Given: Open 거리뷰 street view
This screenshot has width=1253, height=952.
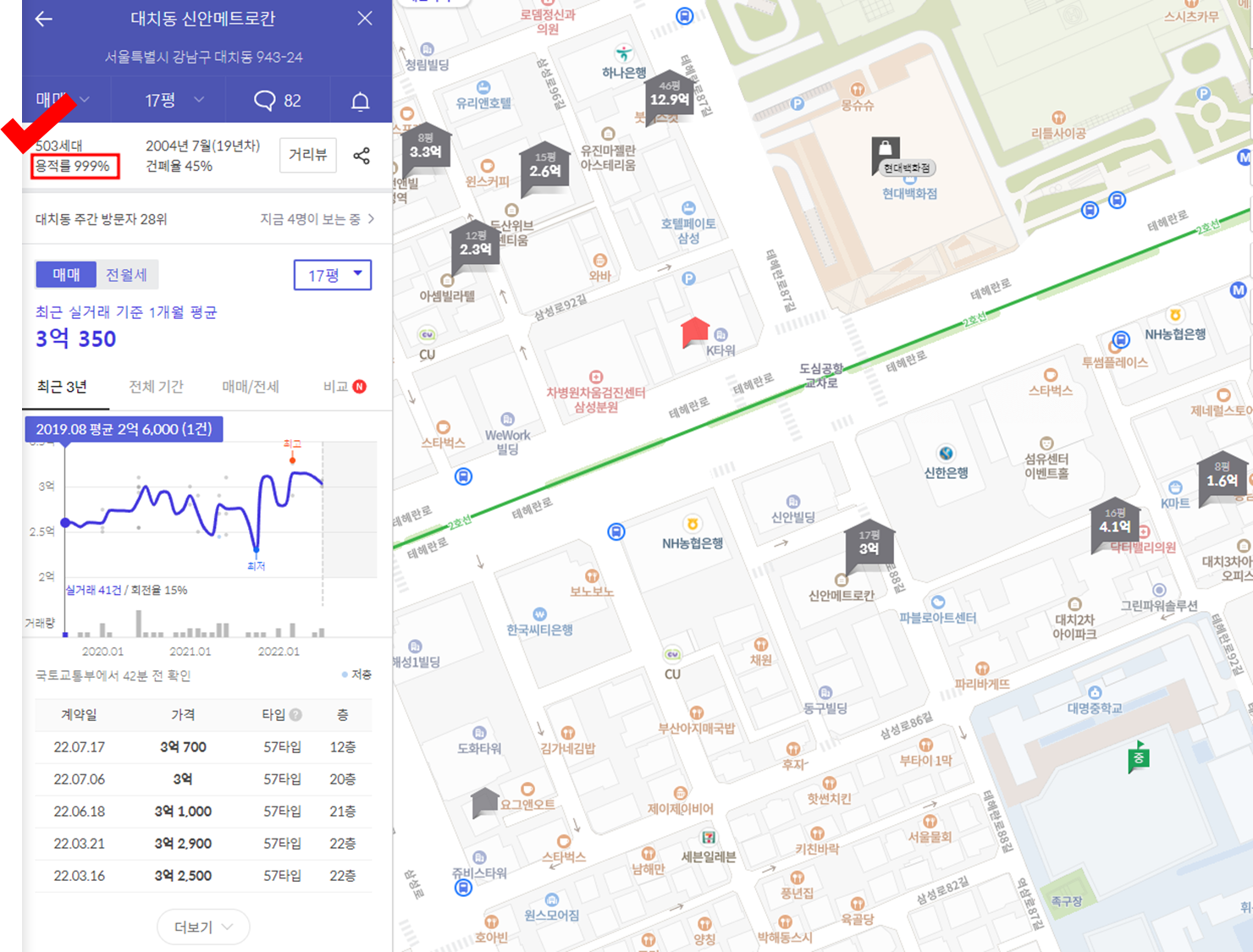Looking at the screenshot, I should click(308, 155).
